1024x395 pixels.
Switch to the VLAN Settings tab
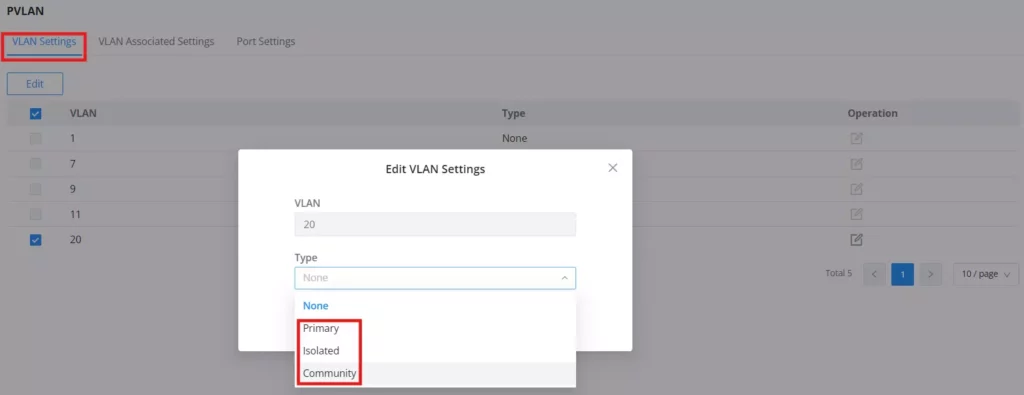[x=44, y=42]
